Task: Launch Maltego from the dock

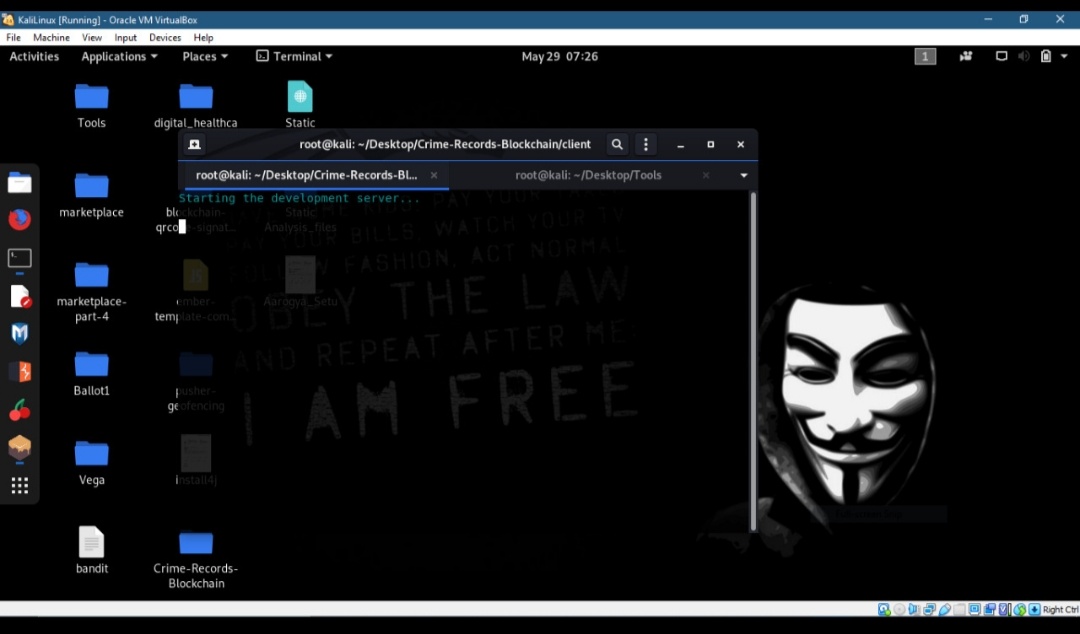Action: [x=19, y=334]
